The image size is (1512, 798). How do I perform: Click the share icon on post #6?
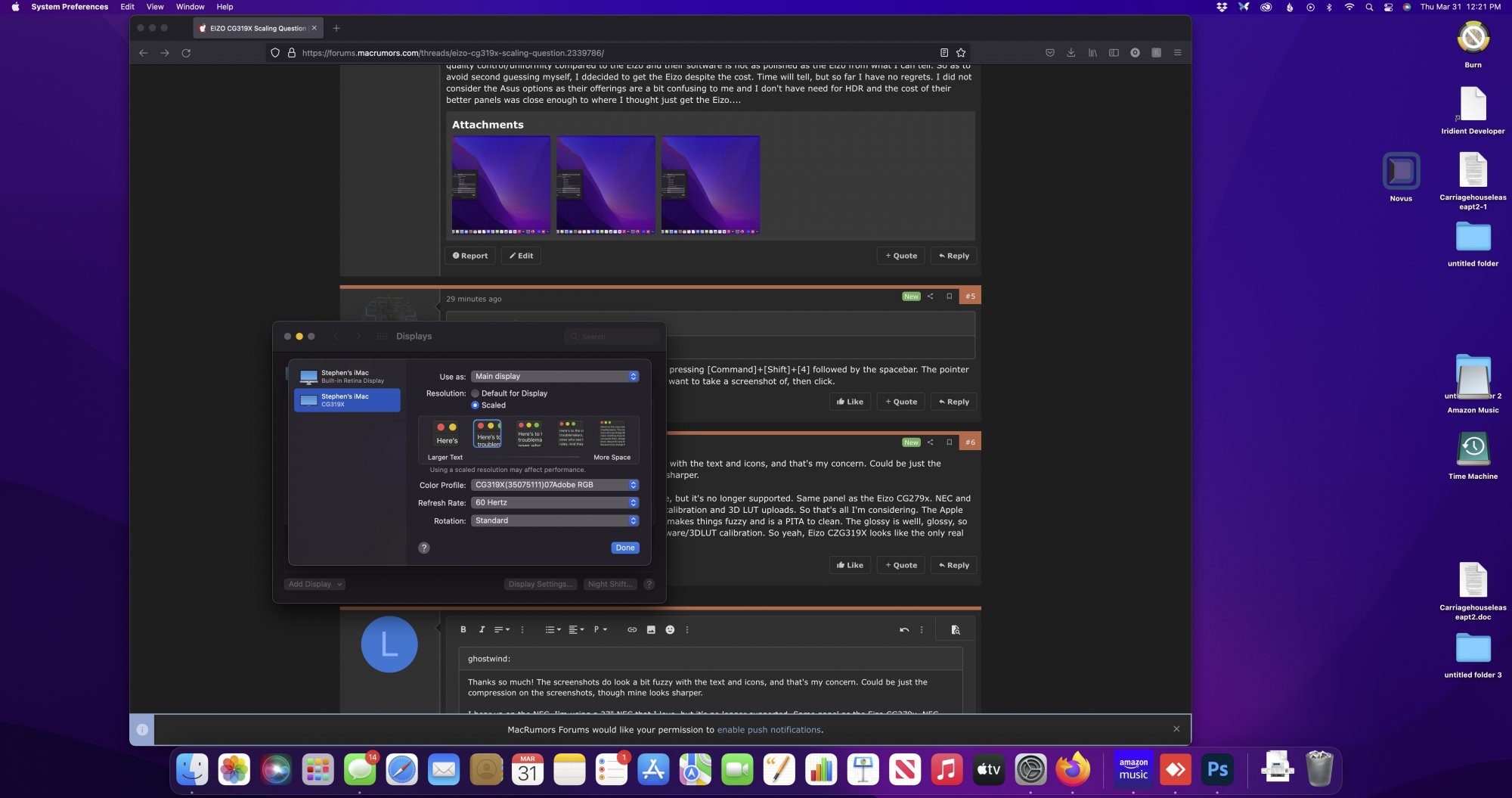[x=931, y=442]
